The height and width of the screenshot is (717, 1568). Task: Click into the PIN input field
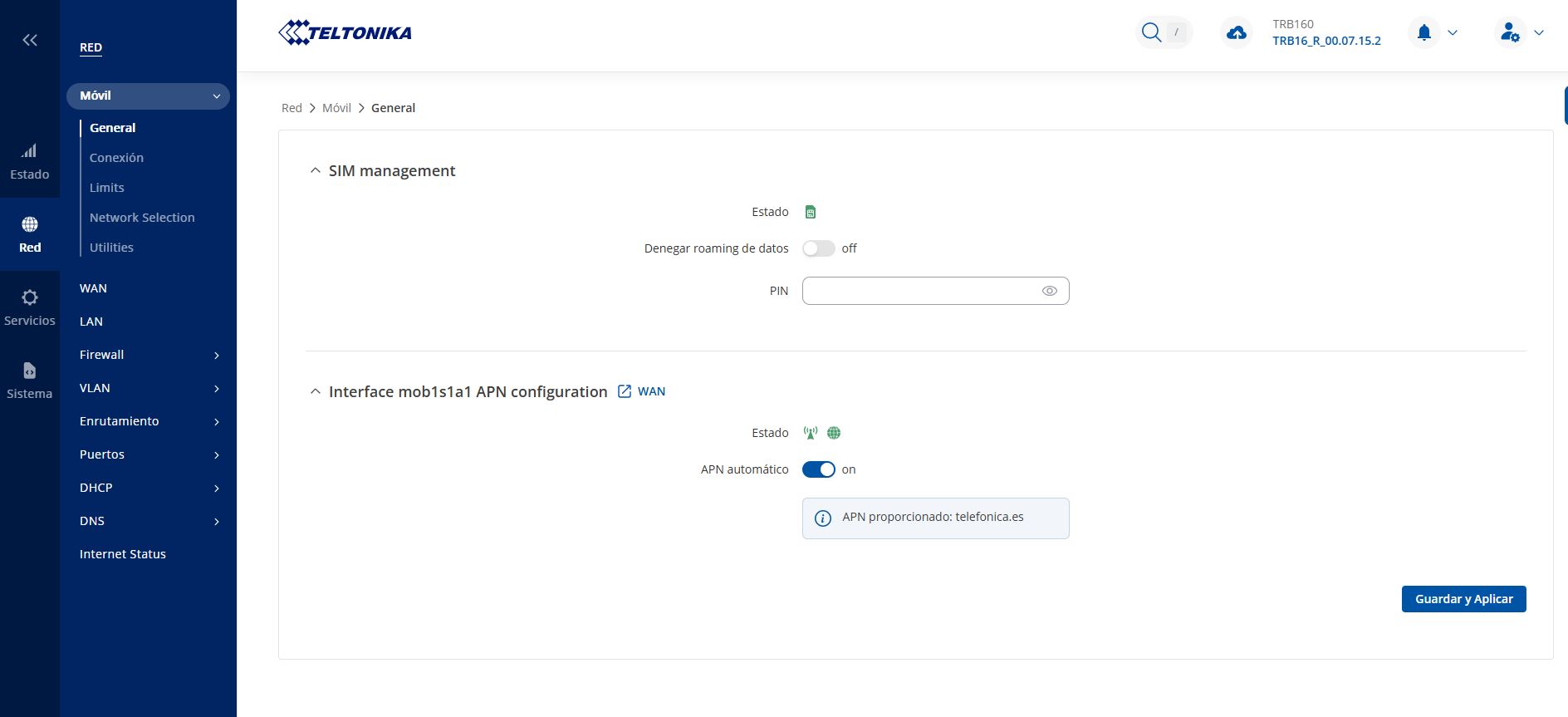(x=918, y=291)
